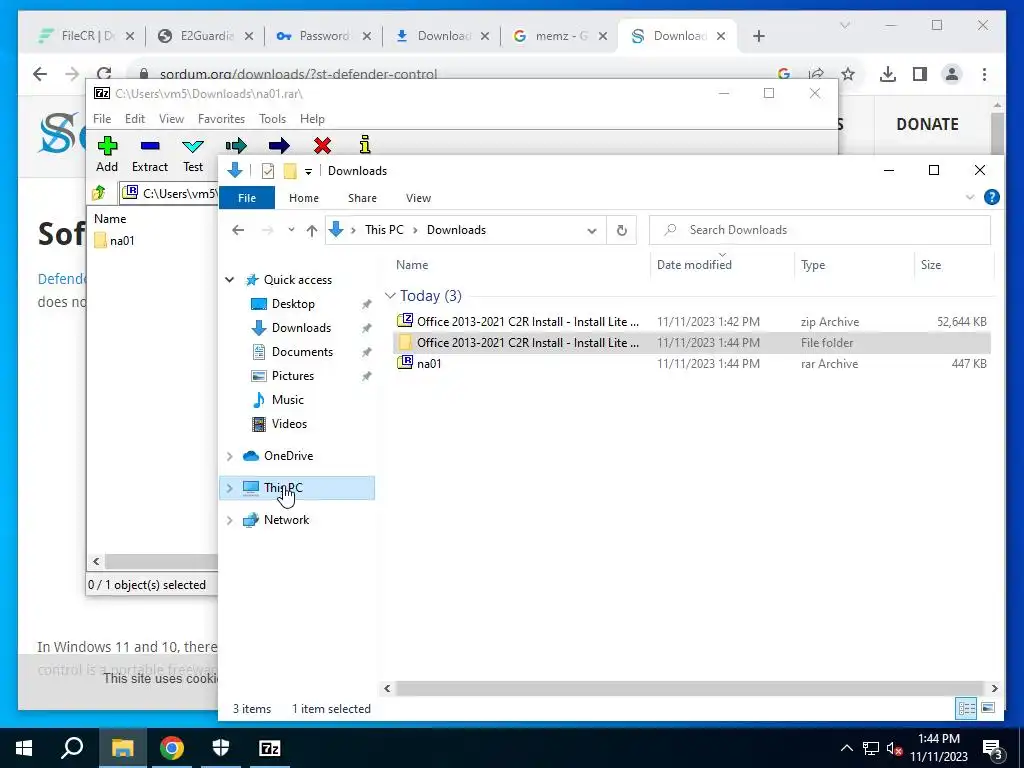The height and width of the screenshot is (768, 1024).
Task: Click the red Delete X icon in 7-Zip
Action: click(x=322, y=145)
